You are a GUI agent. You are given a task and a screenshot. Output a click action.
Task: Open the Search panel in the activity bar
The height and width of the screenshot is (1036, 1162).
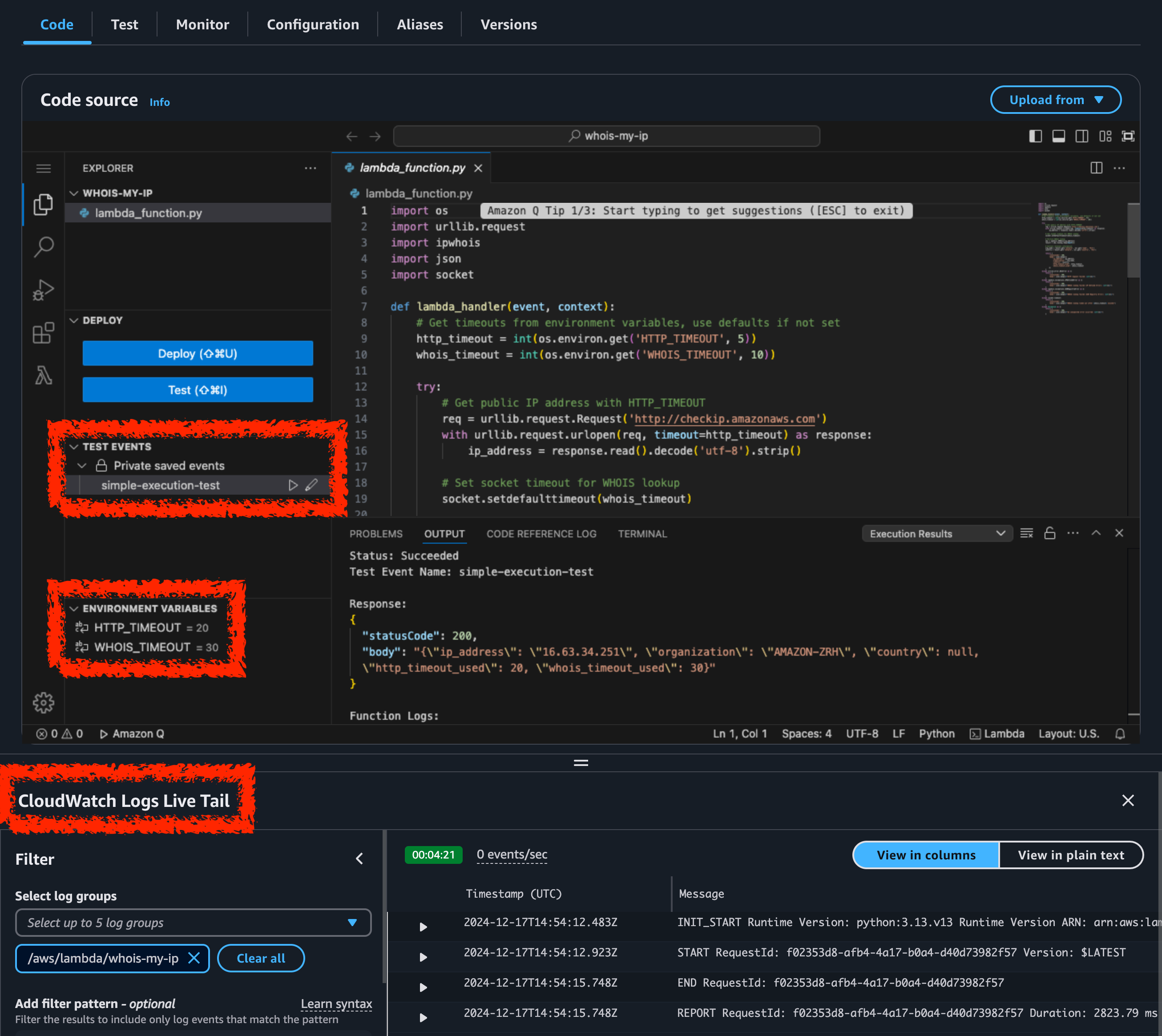[x=44, y=246]
